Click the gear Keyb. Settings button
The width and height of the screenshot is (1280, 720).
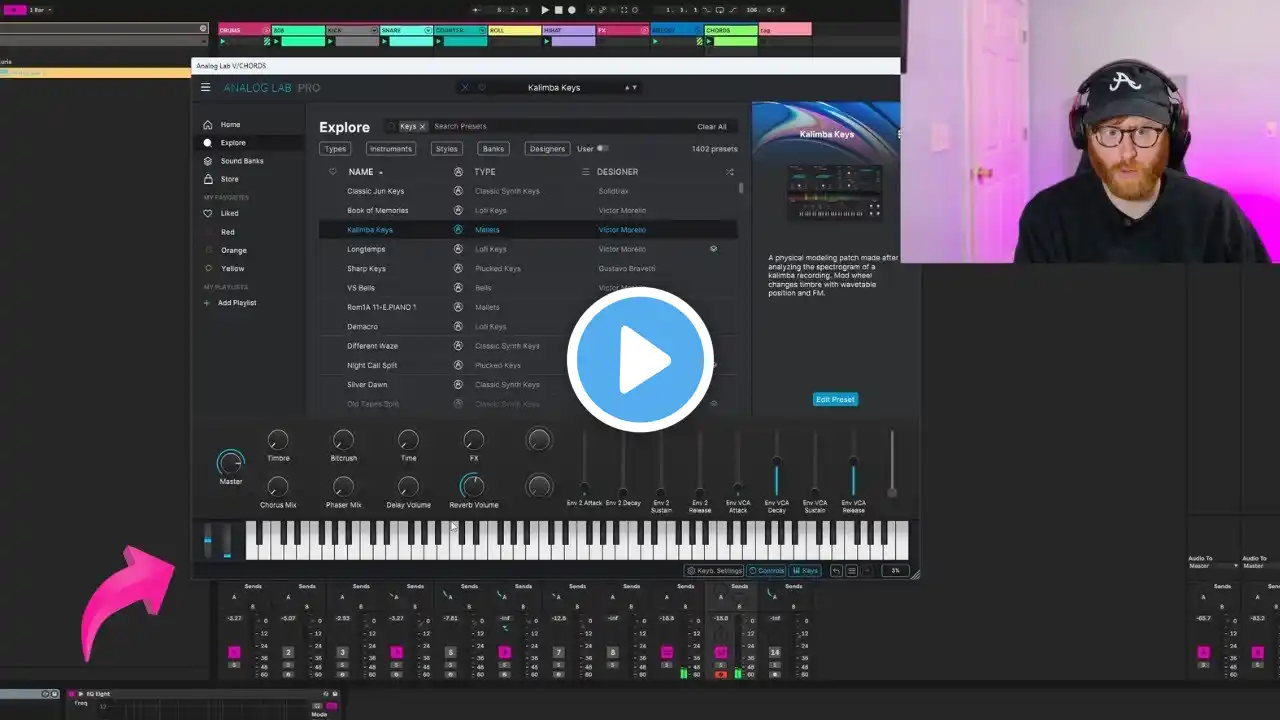click(x=714, y=571)
